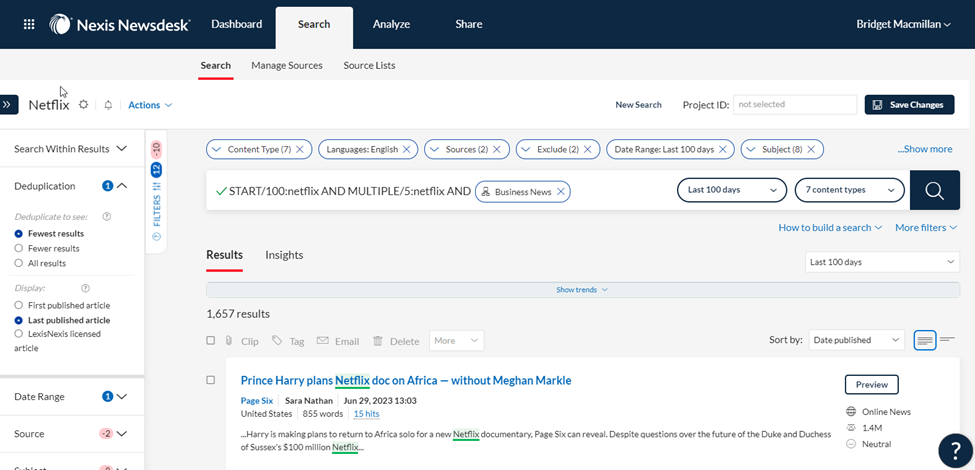Screen dimensions: 975x470
Task: Open the Sort by Date published dropdown
Action: coord(857,340)
